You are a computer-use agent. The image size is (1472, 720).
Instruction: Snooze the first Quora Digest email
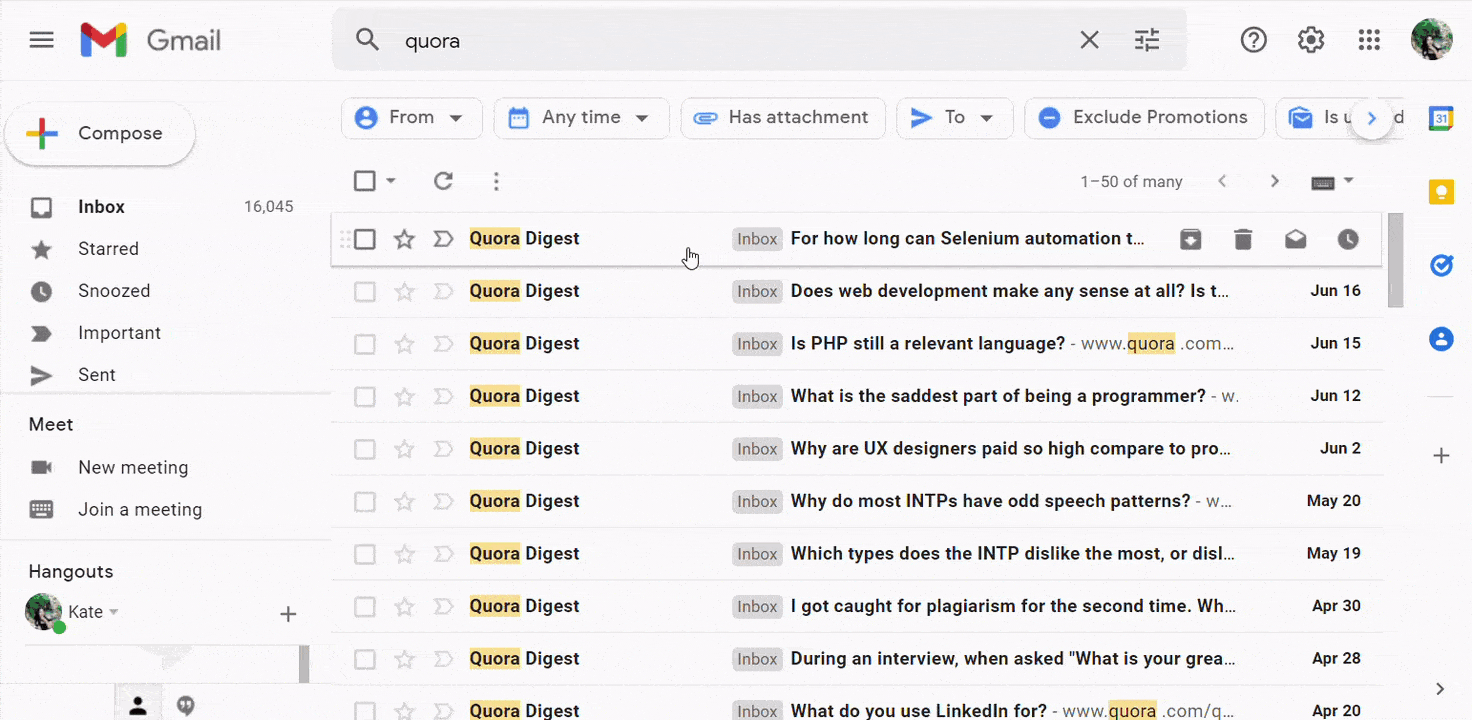(1348, 239)
